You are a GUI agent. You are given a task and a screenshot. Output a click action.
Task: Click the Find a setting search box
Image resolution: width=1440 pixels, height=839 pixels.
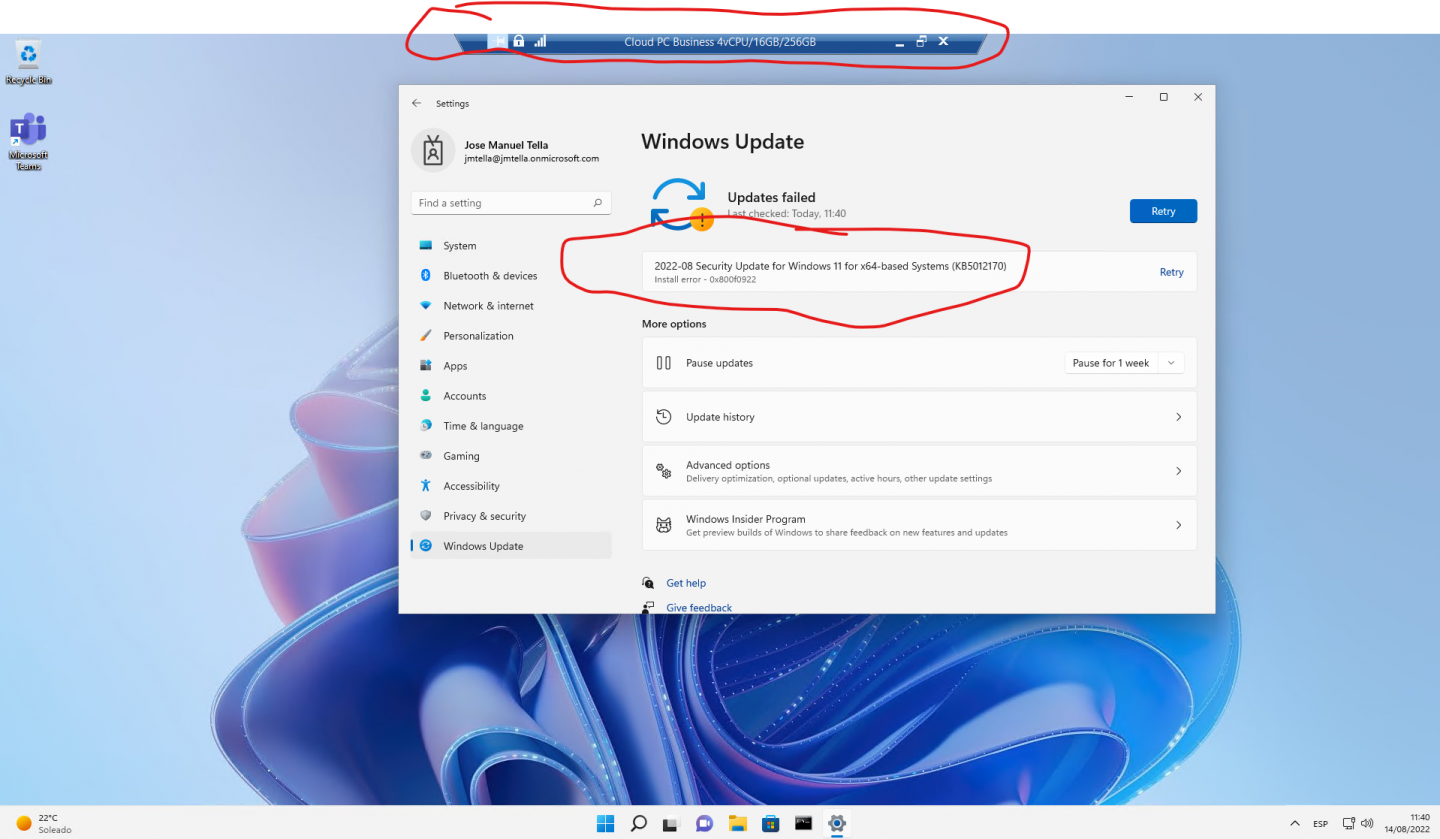(x=511, y=203)
